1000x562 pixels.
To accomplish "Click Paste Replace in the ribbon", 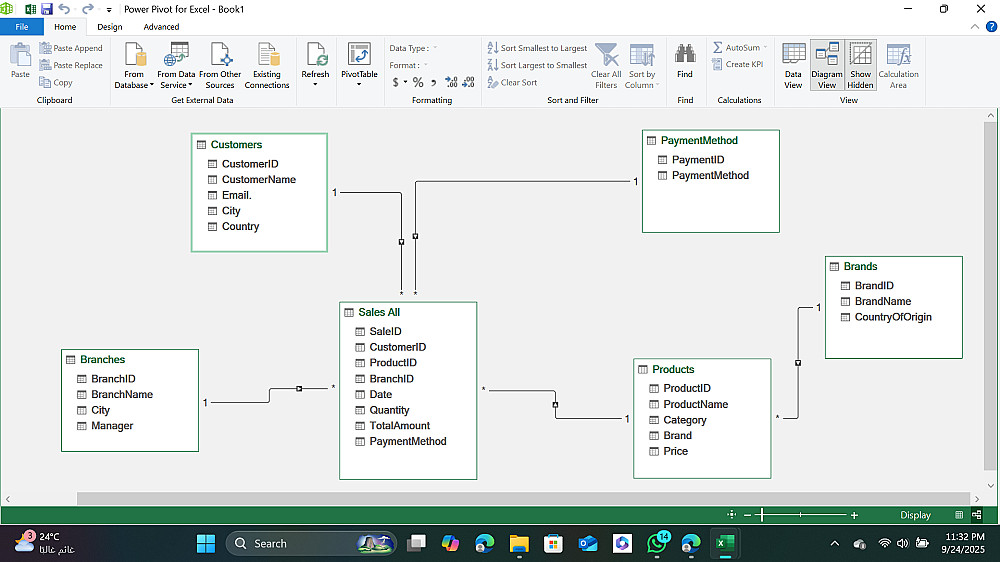I will 71,65.
